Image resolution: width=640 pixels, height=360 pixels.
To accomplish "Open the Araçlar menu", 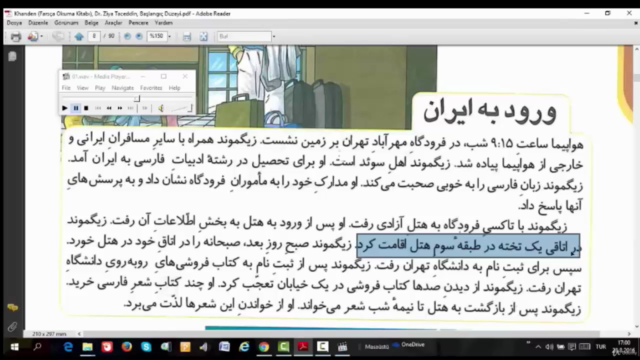I will coord(113,23).
